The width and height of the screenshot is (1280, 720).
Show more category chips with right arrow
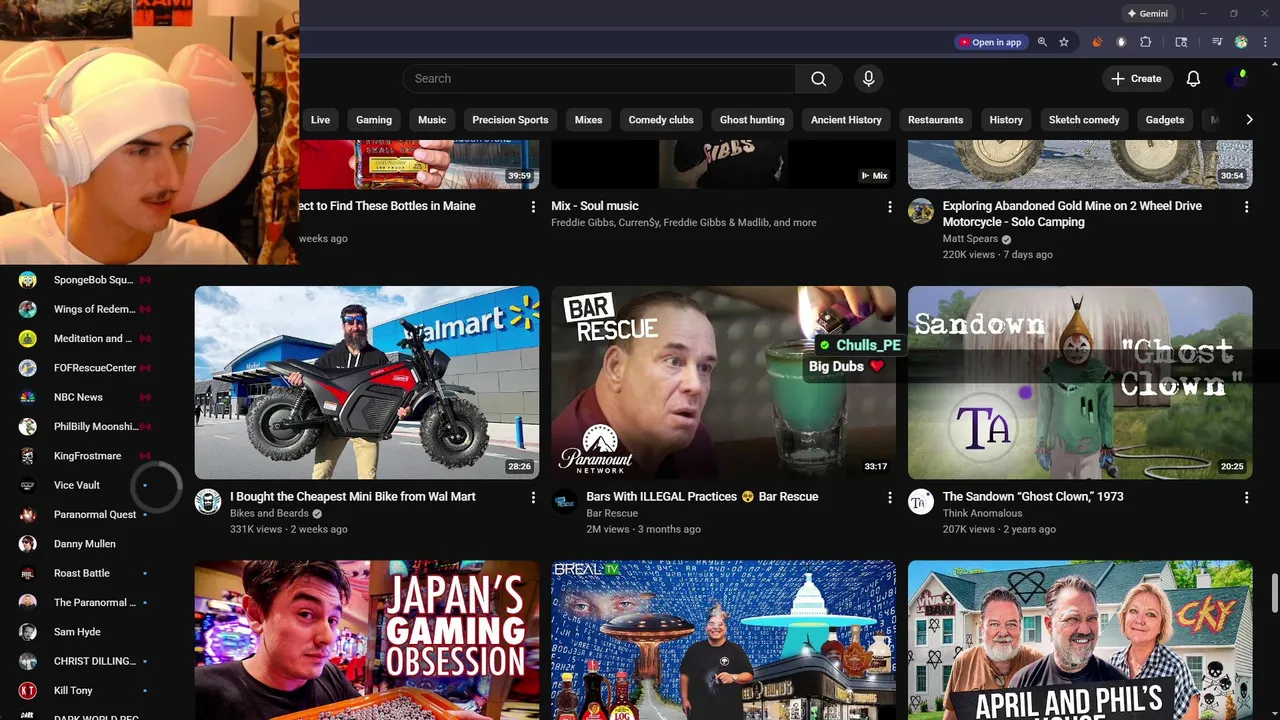click(x=1249, y=120)
